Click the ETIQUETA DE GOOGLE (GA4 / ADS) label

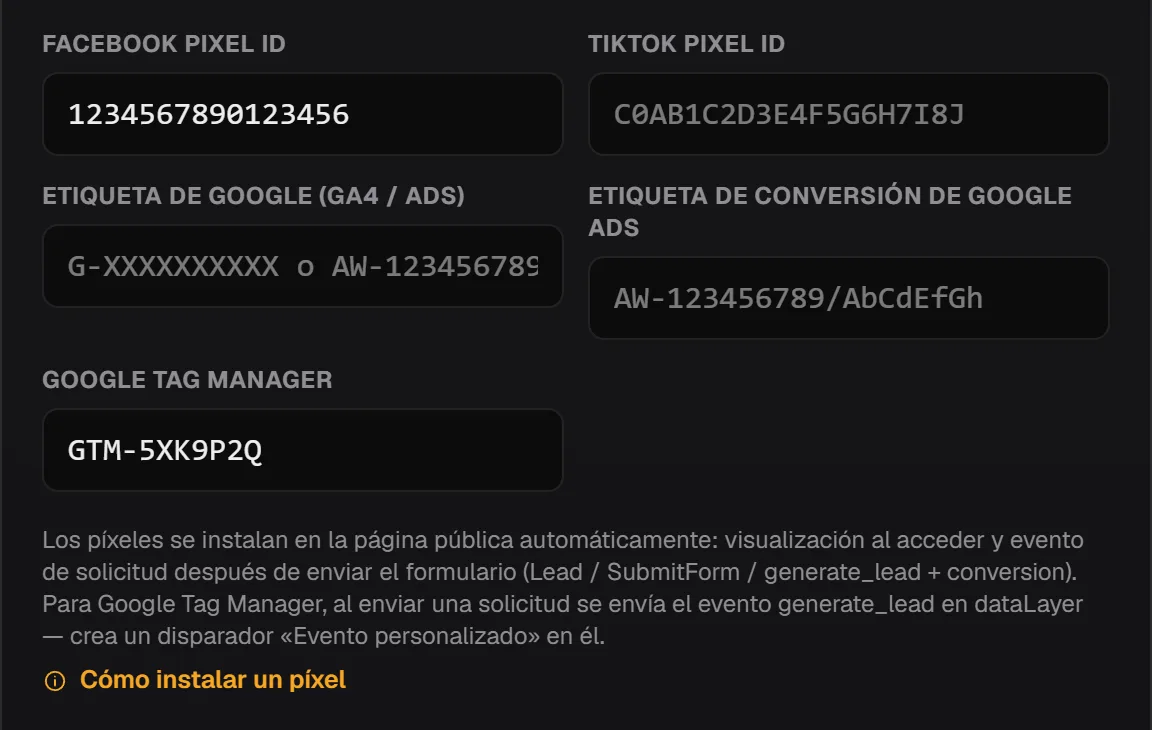(x=253, y=196)
